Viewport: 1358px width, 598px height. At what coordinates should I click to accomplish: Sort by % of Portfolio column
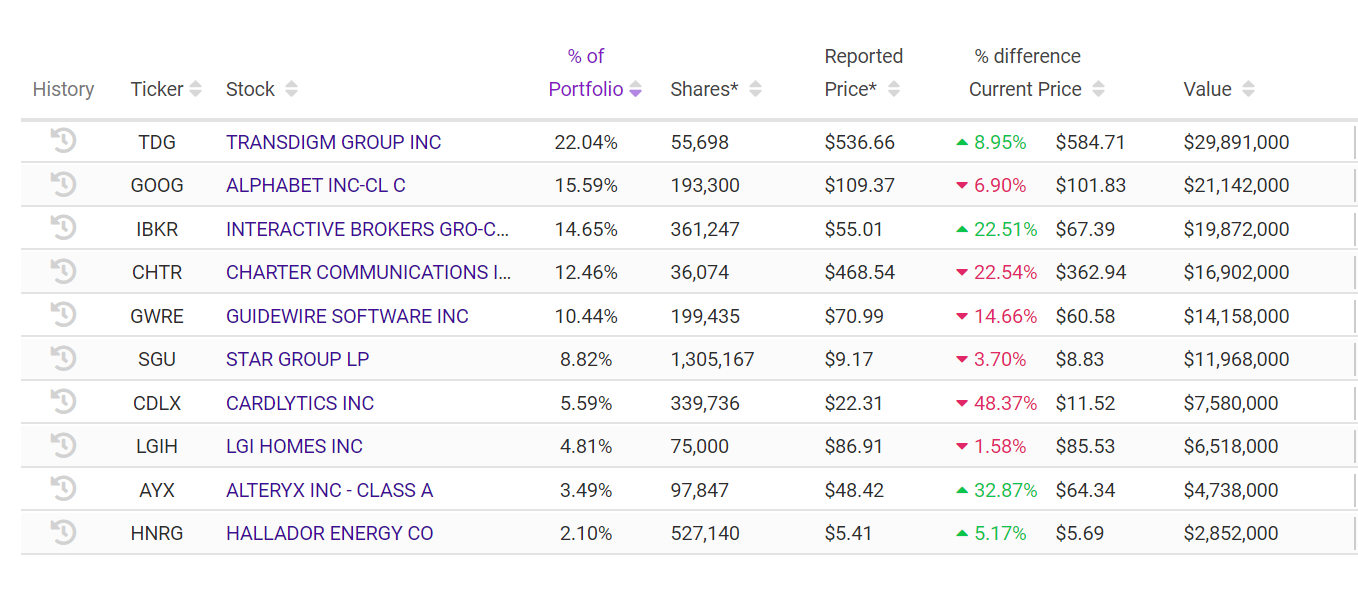point(635,89)
